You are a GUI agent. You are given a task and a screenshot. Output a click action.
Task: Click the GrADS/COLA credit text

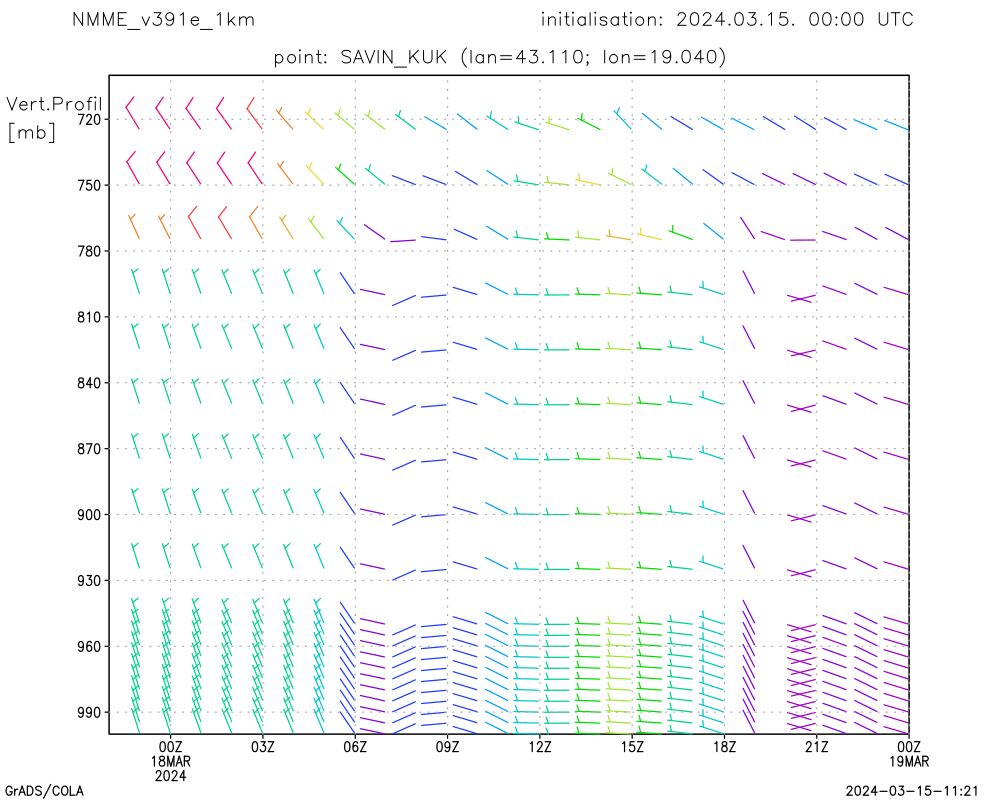pyautogui.click(x=44, y=791)
